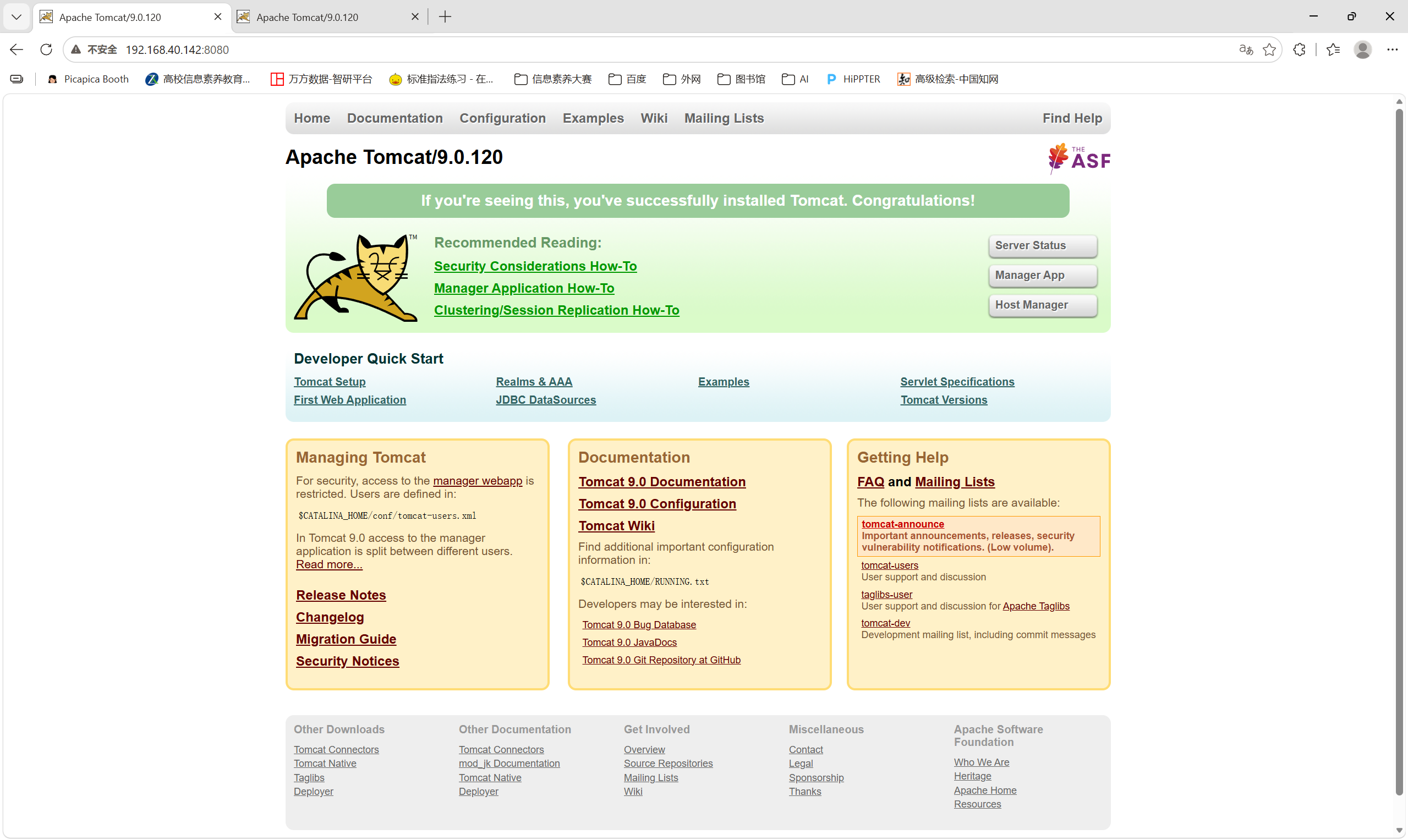
Task: Expand the AI bookmark folder
Action: point(796,79)
